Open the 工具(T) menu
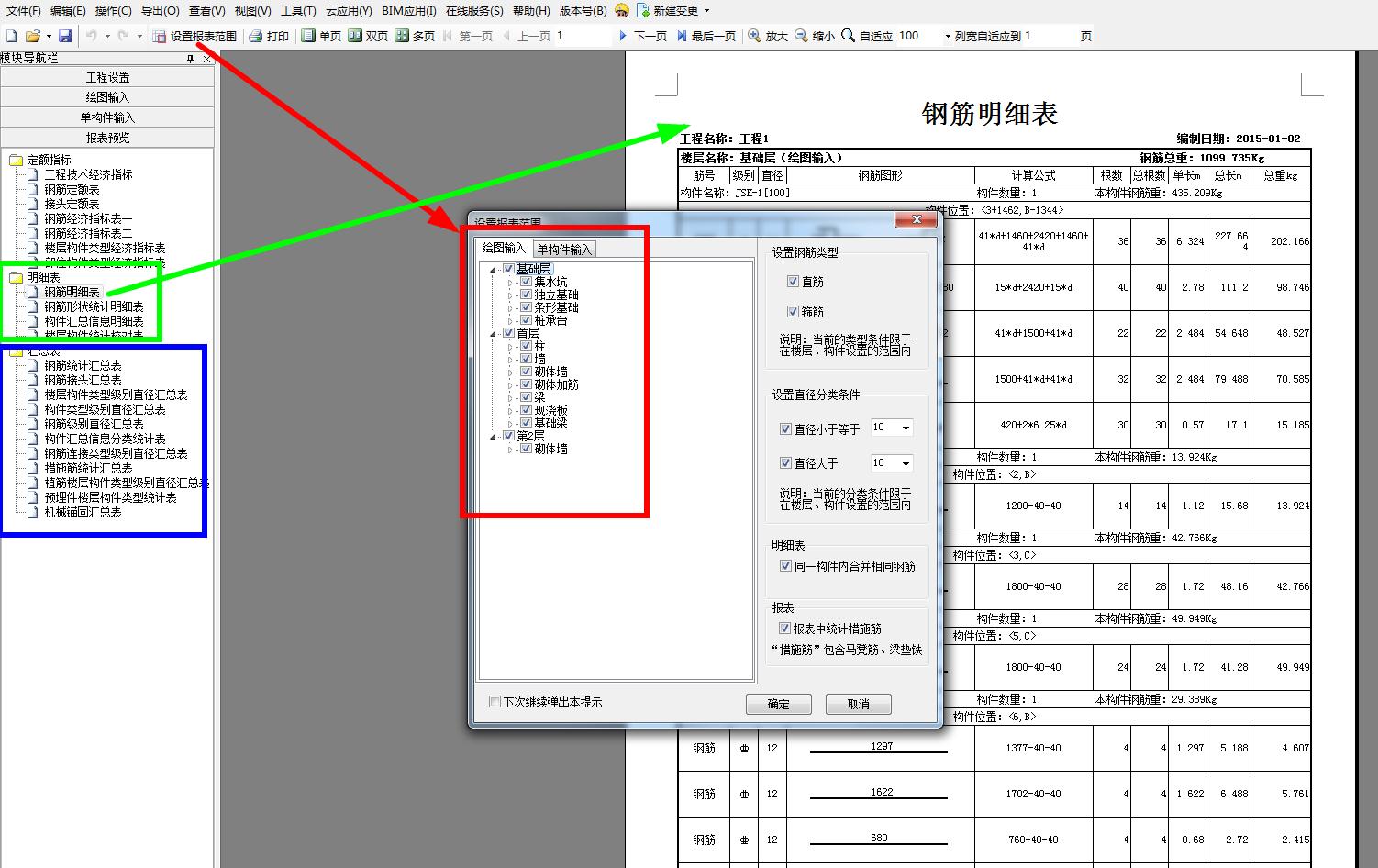 click(x=298, y=10)
